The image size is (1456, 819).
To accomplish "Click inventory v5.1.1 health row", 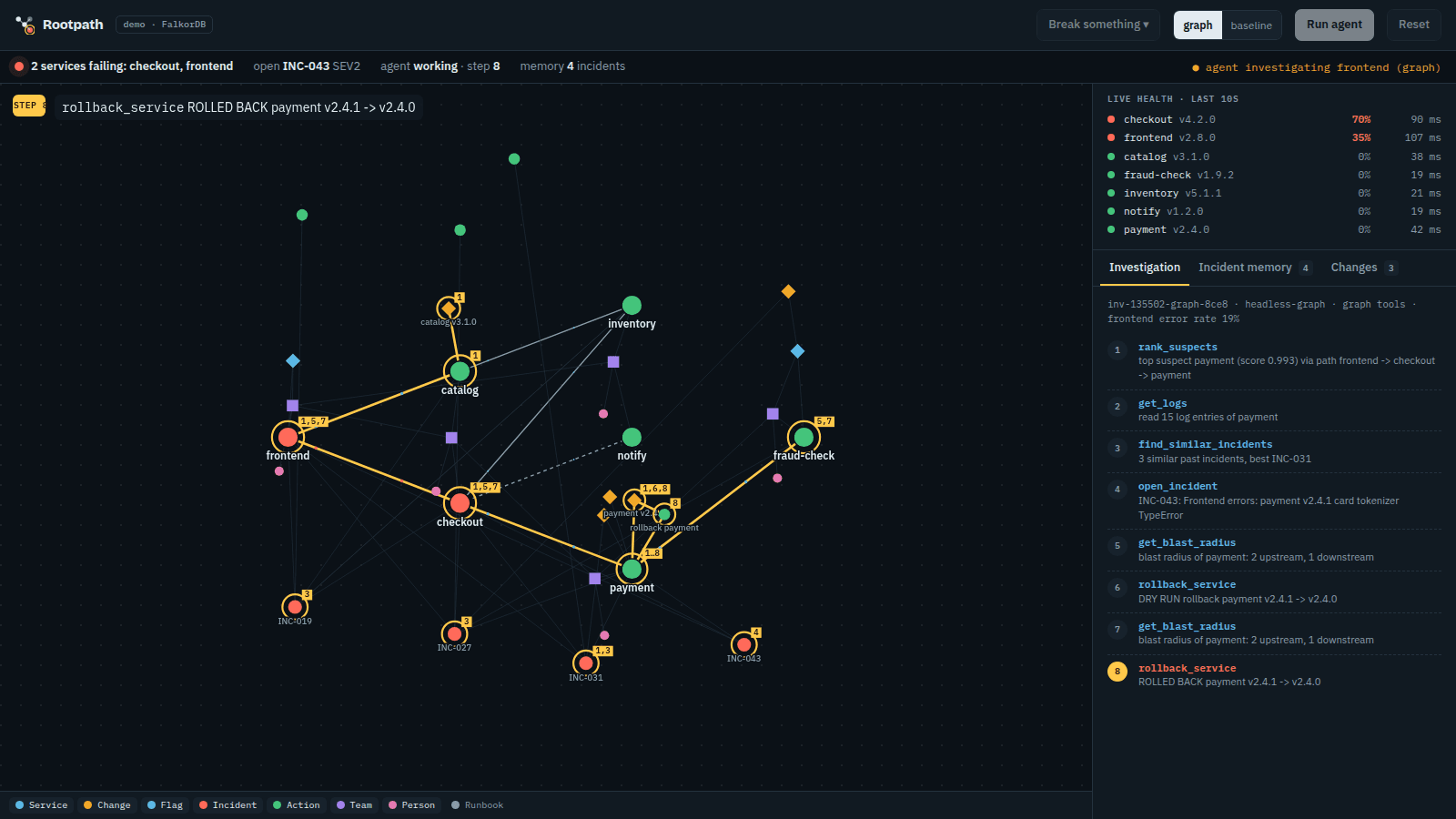I will pyautogui.click(x=1274, y=193).
